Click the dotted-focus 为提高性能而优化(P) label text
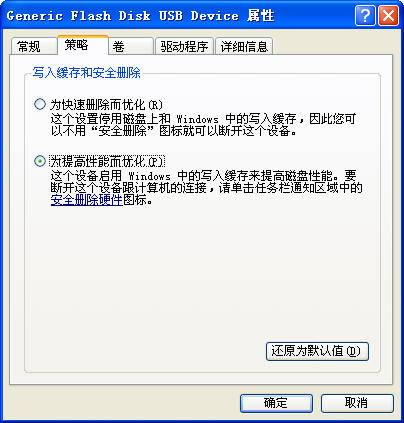The width and height of the screenshot is (404, 423). coord(107,162)
